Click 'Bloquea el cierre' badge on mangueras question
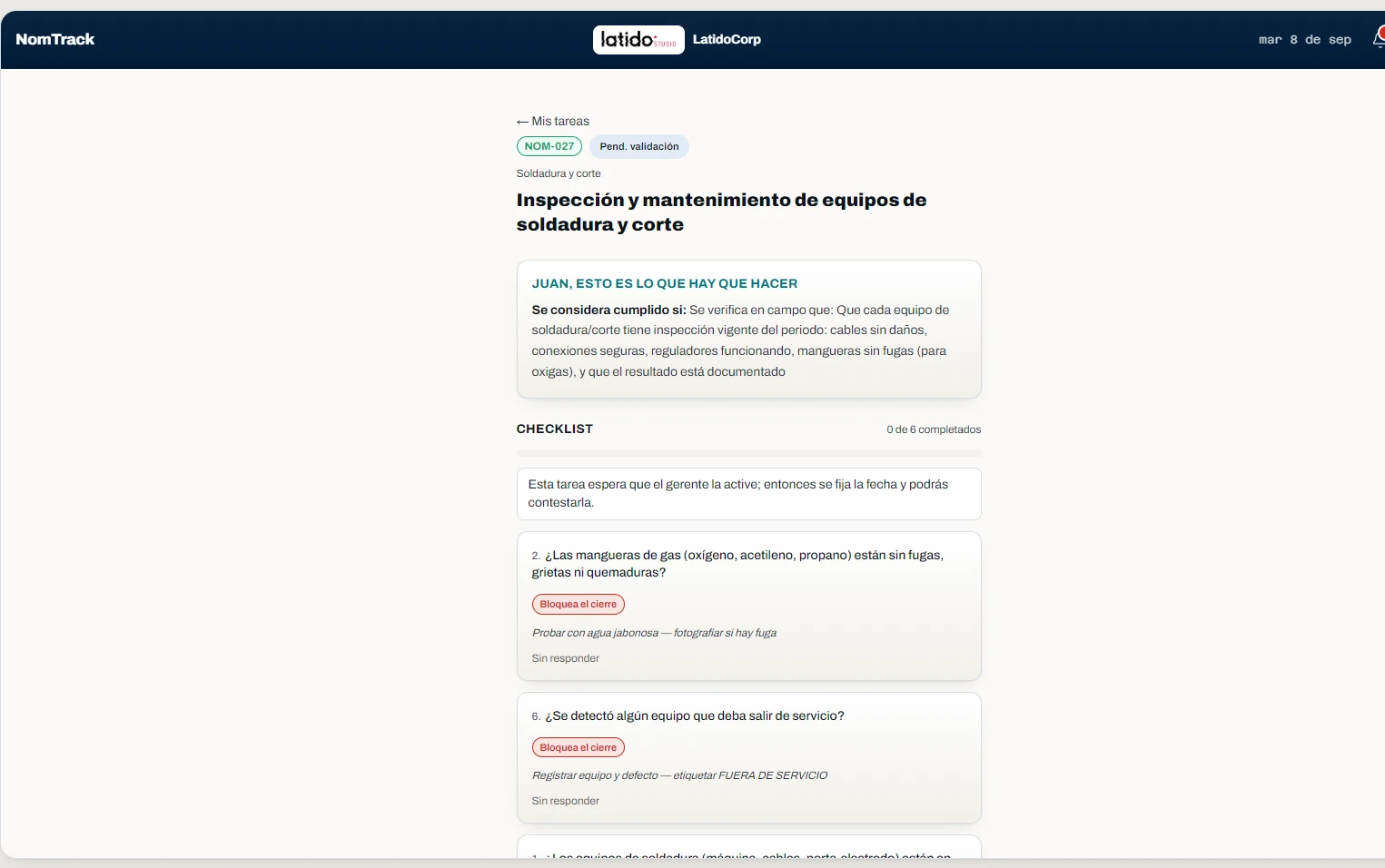This screenshot has width=1385, height=868. 578,604
